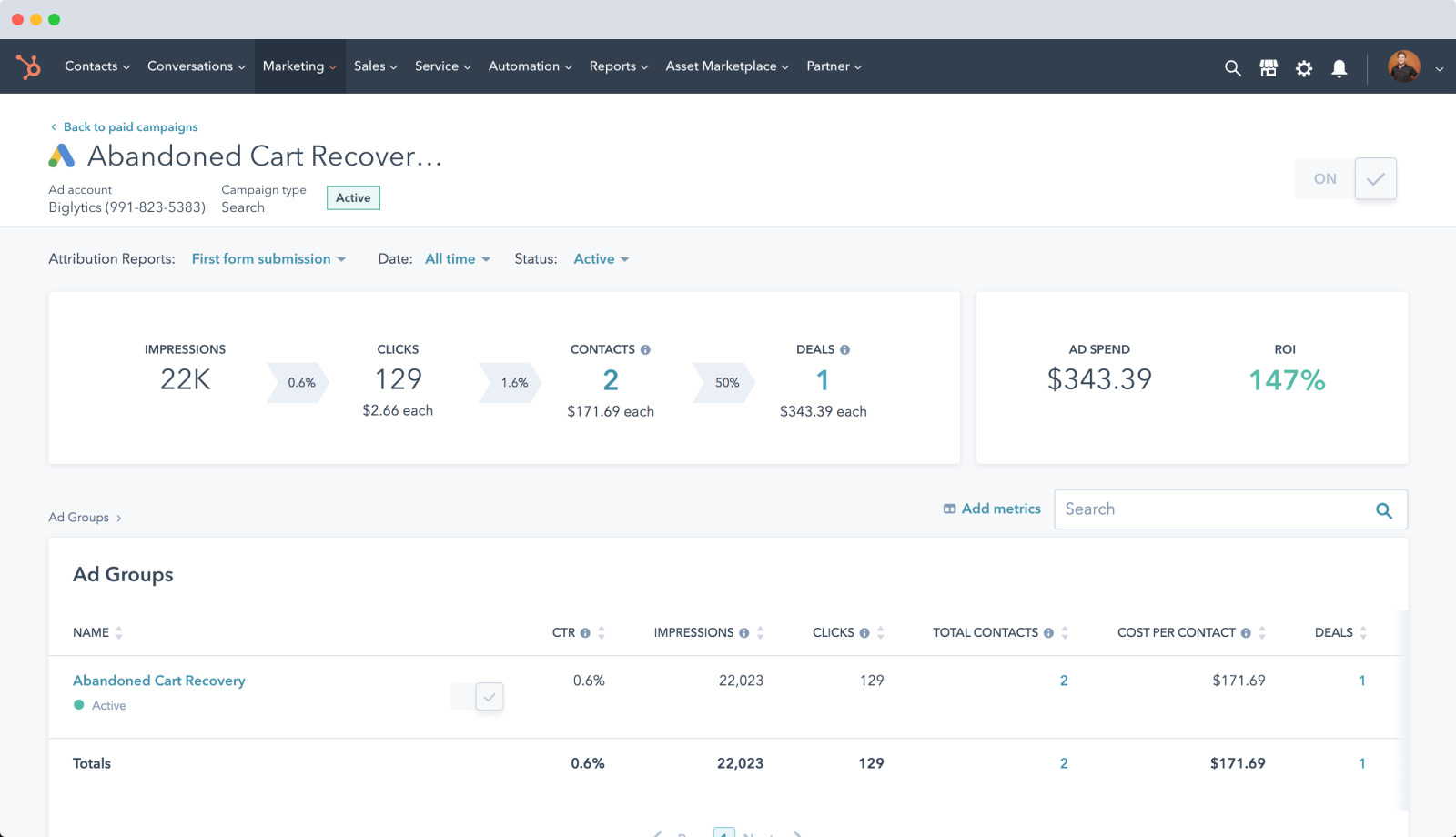Click the Ad Spend $343.39 value

(x=1099, y=379)
